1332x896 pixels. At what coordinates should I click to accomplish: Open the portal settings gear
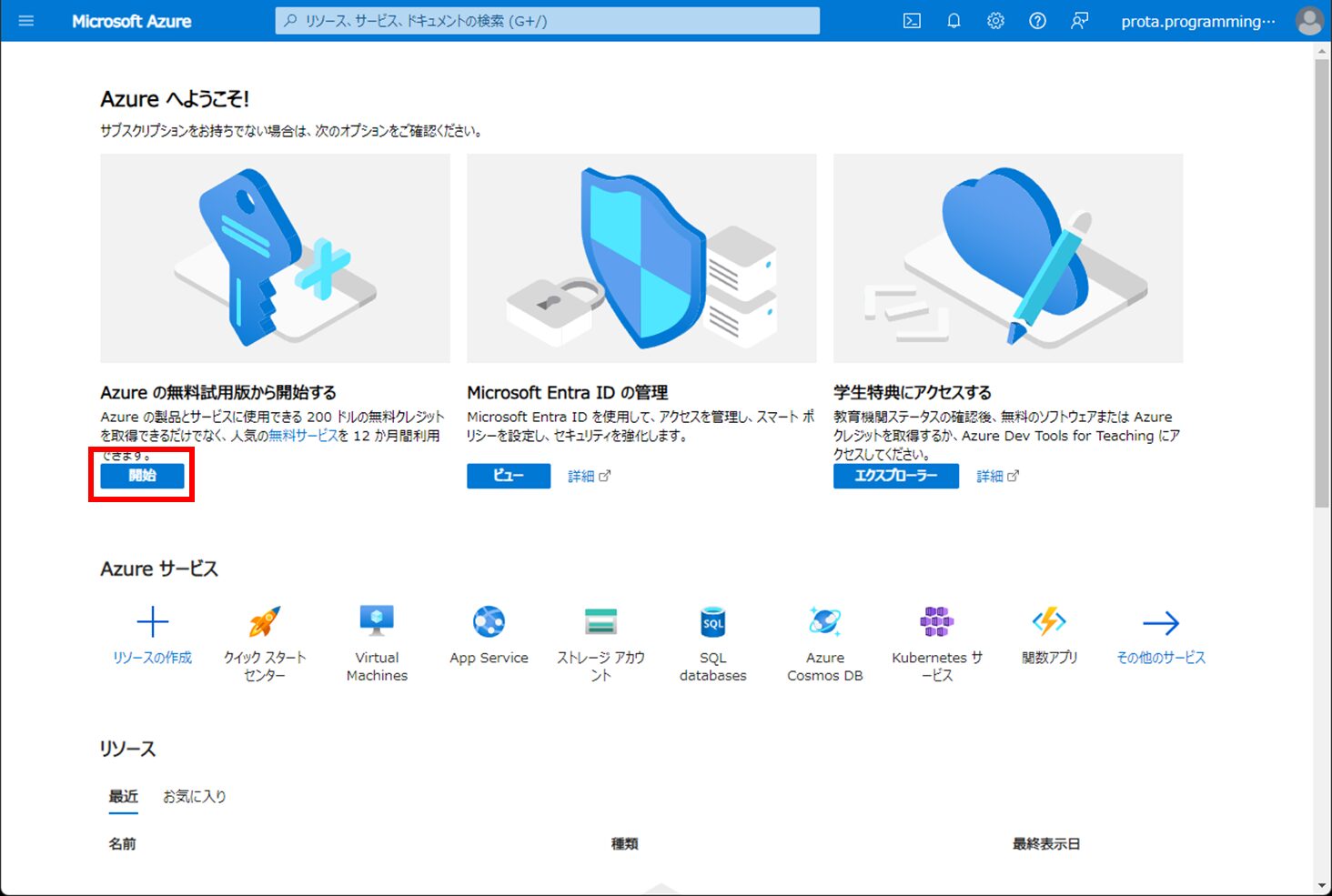point(994,20)
